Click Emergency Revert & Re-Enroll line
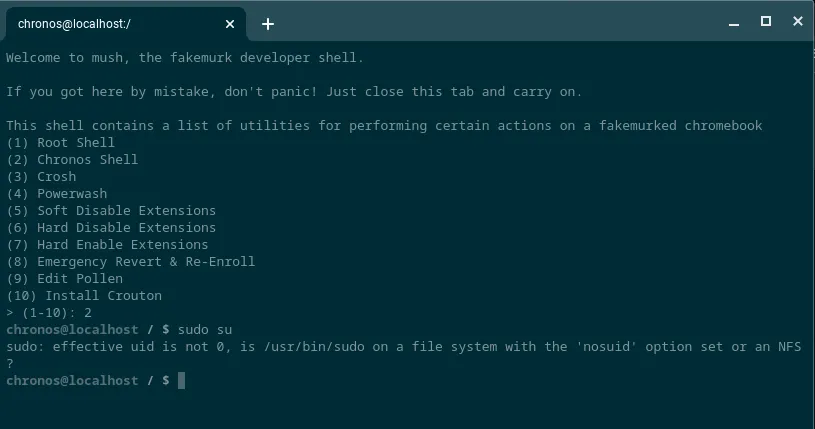 coord(130,262)
